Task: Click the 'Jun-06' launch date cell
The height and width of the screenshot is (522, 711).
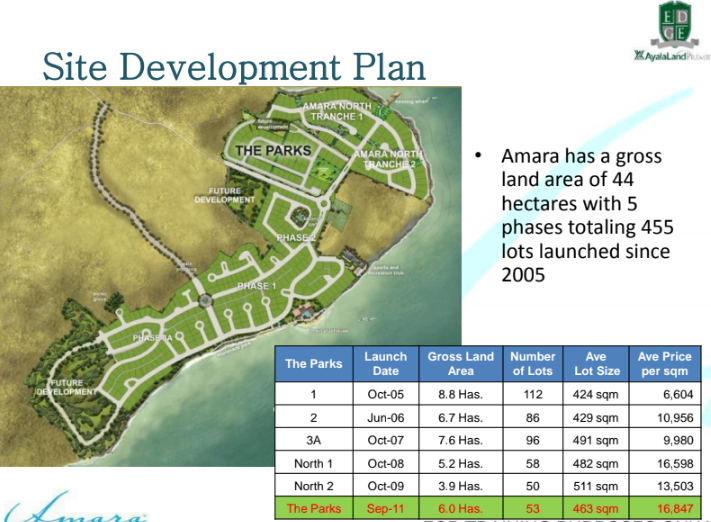Action: (x=386, y=417)
